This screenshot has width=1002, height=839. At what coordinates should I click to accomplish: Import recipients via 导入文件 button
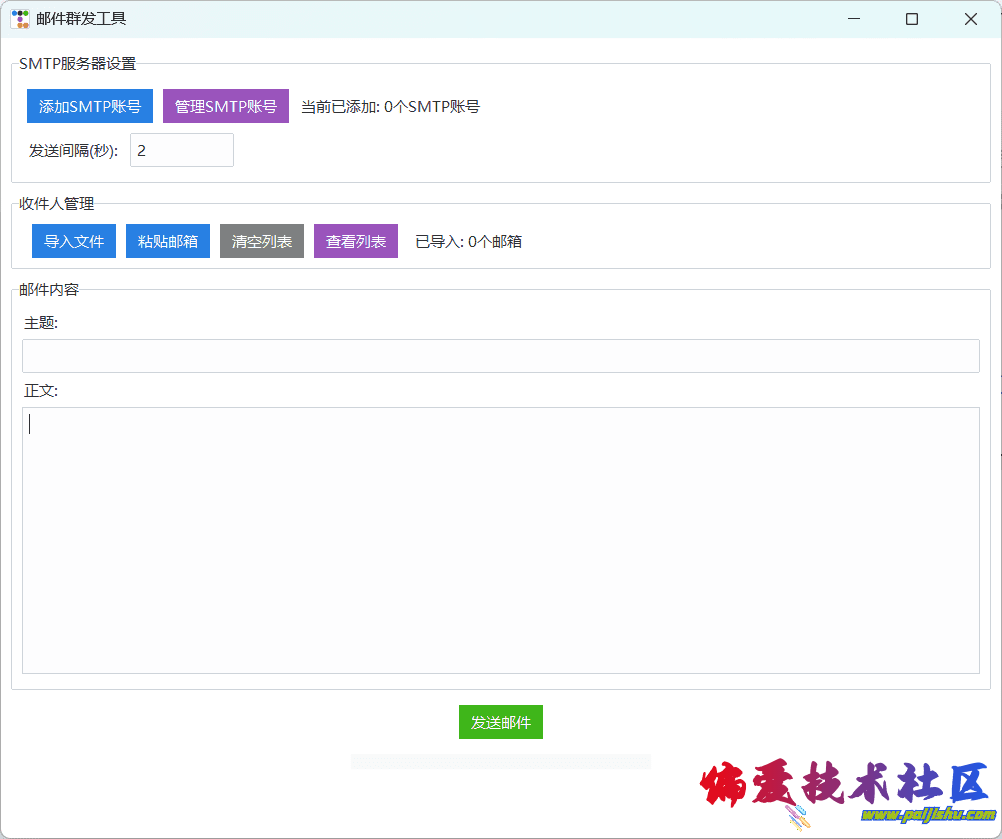pos(73,241)
